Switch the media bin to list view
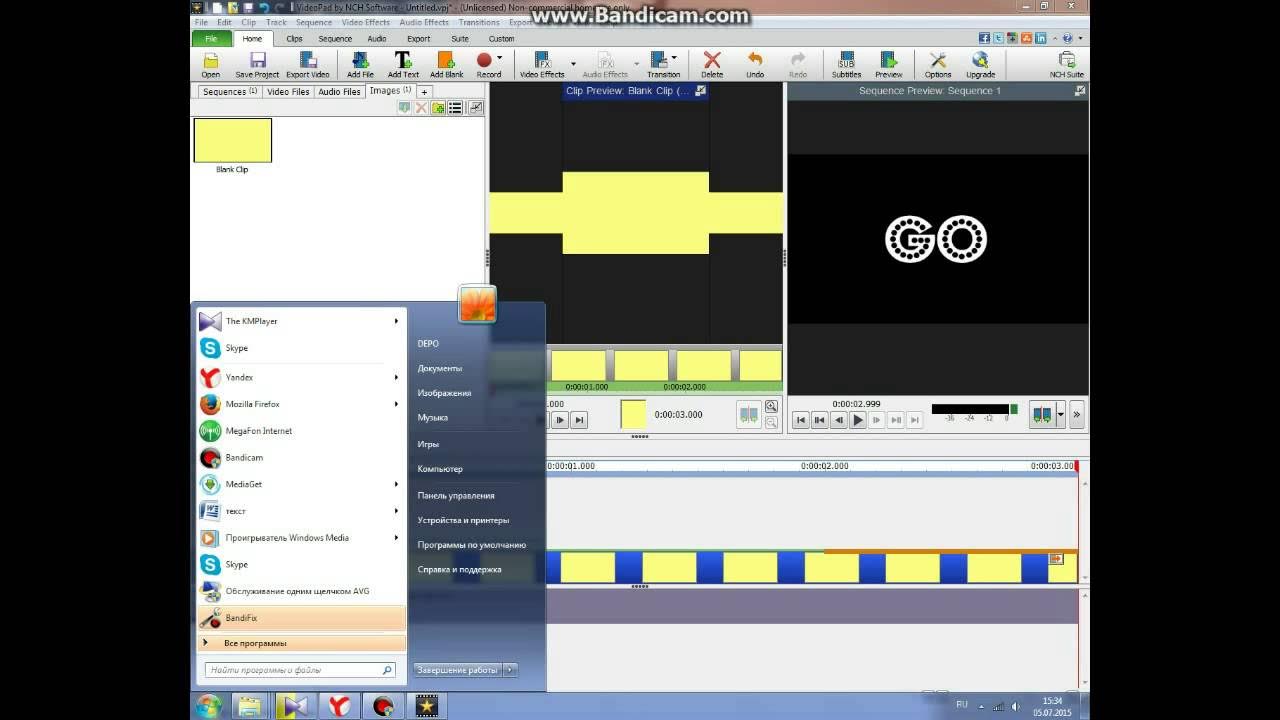Screen dimensions: 1280x720 [455, 108]
